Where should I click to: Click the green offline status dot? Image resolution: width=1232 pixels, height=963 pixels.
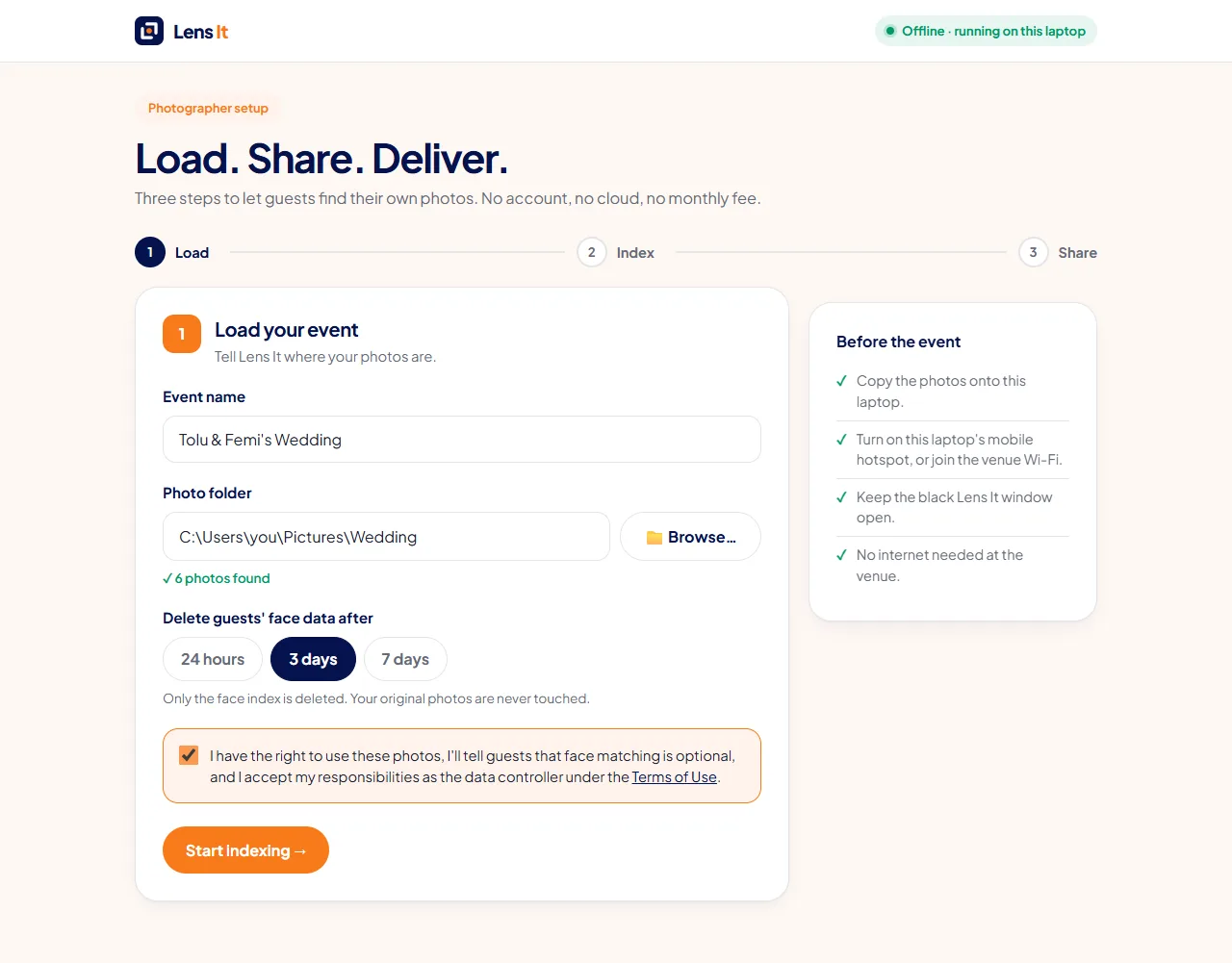(890, 31)
